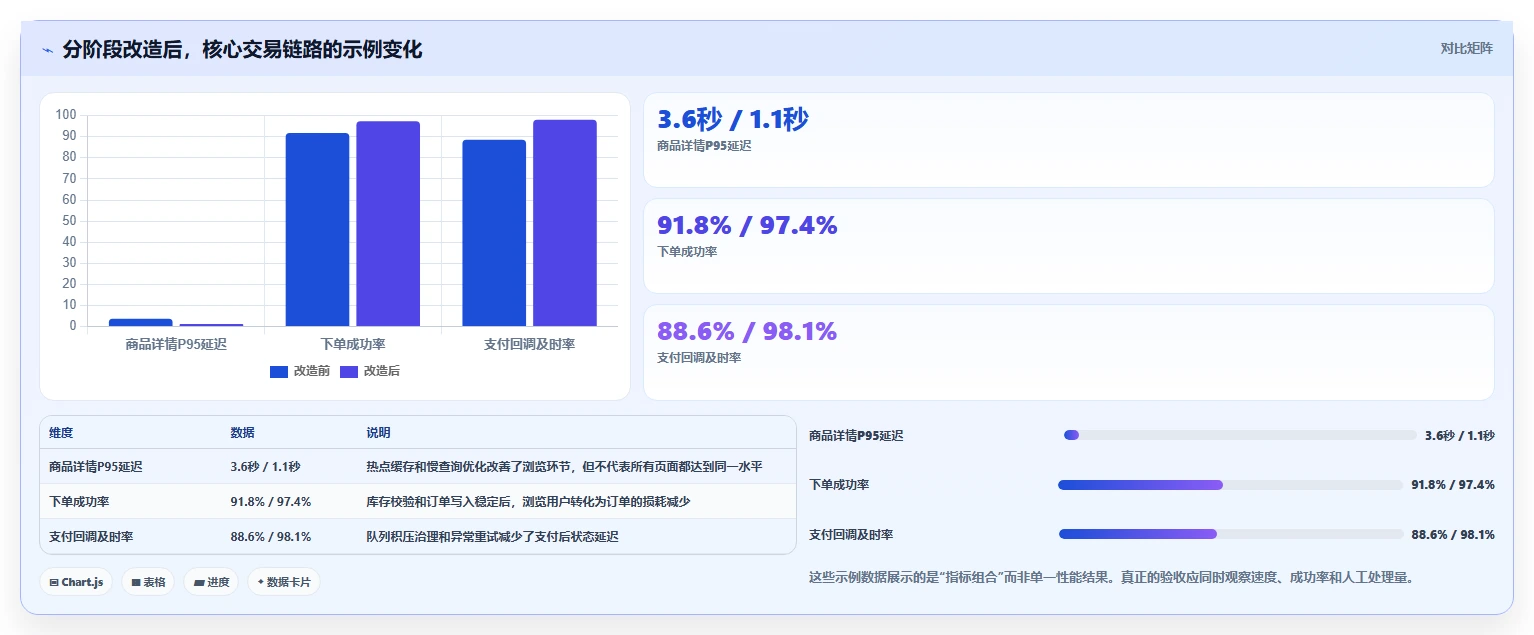Screen dimensions: 1534x635
Task: Select the 数据卡片 chip
Action: click(284, 582)
